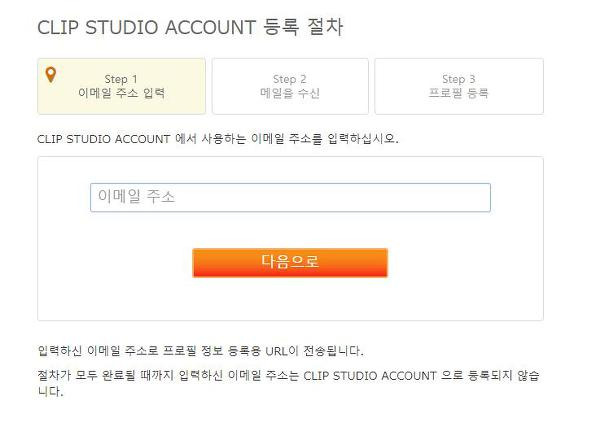Click the 이메일 주소 입력 caption under Step 1
The height and width of the screenshot is (431, 600).
121,93
